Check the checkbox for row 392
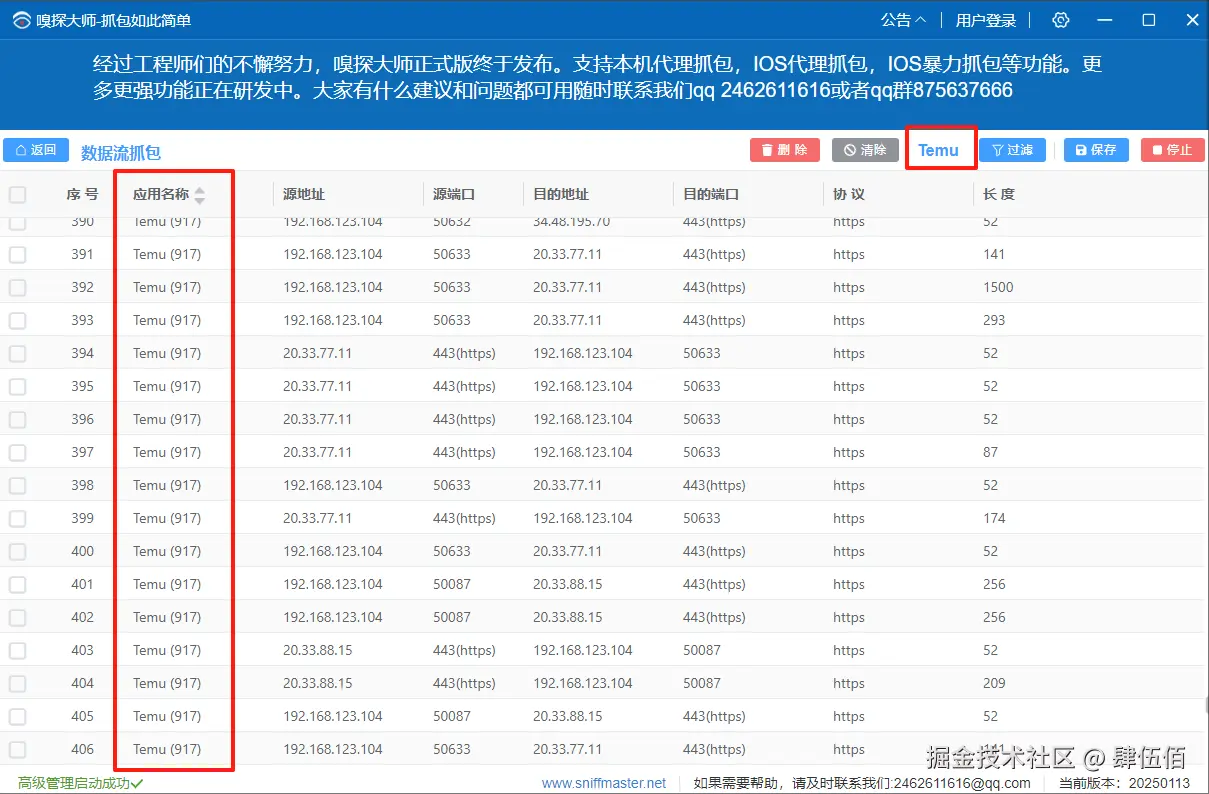The image size is (1209, 794). click(17, 287)
